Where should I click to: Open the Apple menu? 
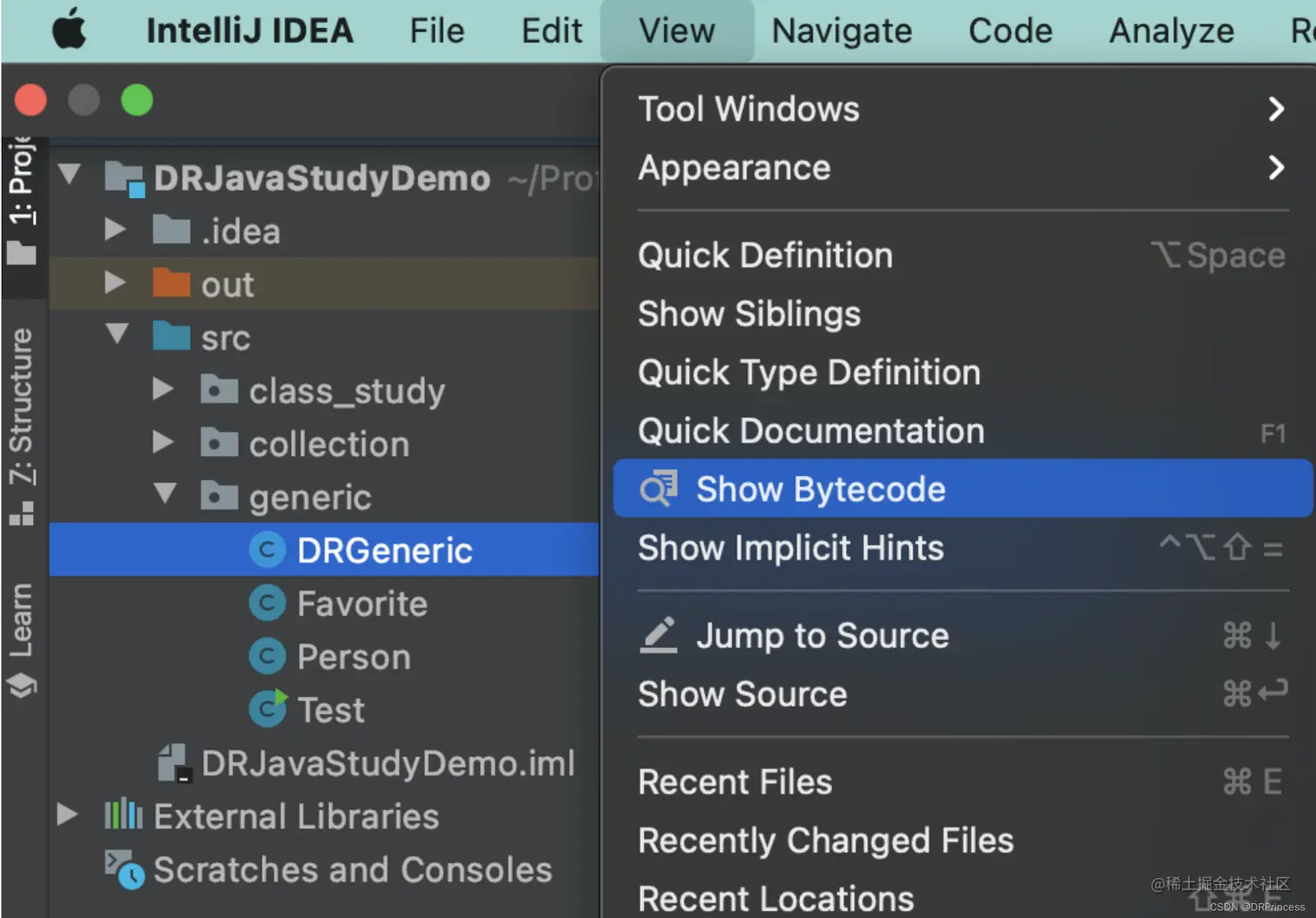coord(69,30)
